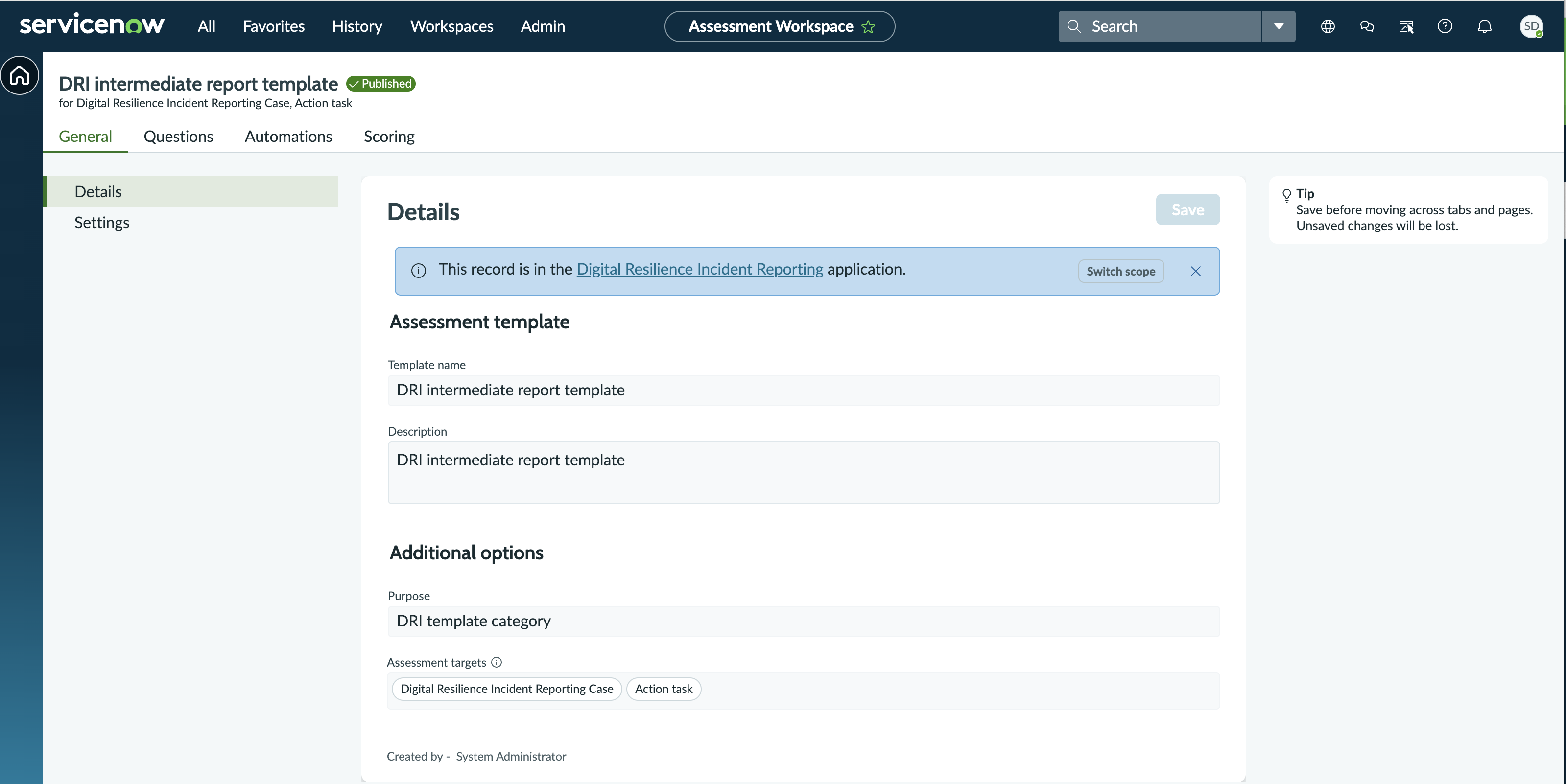
Task: Open the notifications bell
Action: point(1485,26)
